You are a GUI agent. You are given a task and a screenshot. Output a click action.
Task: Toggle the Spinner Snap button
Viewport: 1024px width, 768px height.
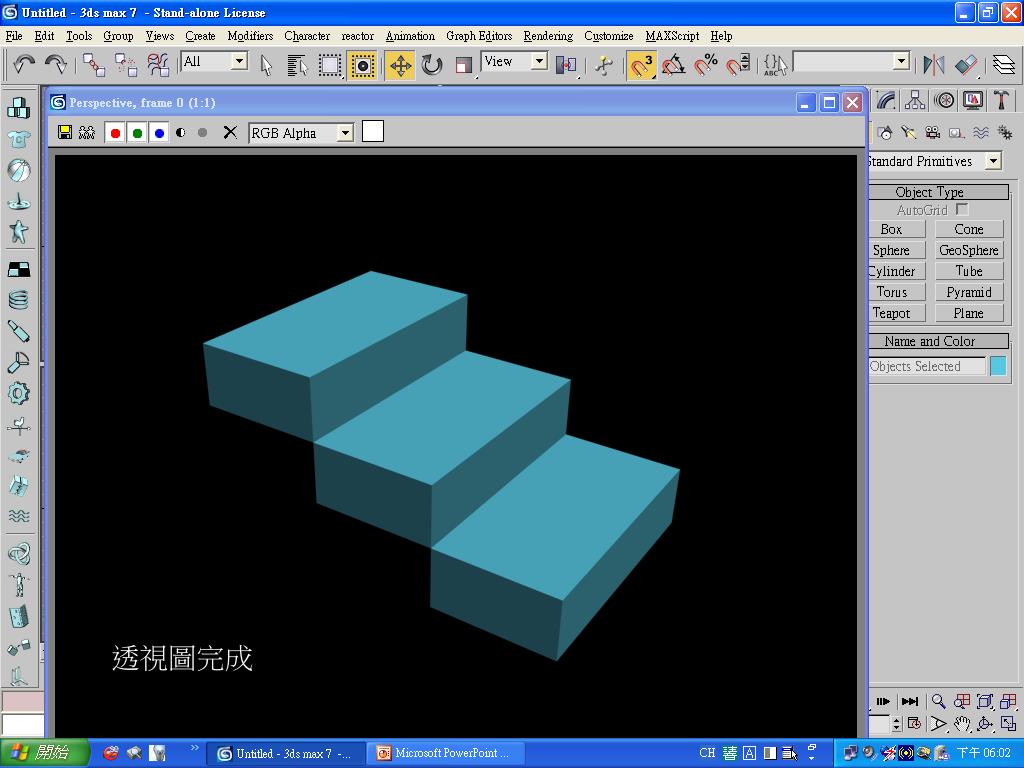tap(738, 65)
